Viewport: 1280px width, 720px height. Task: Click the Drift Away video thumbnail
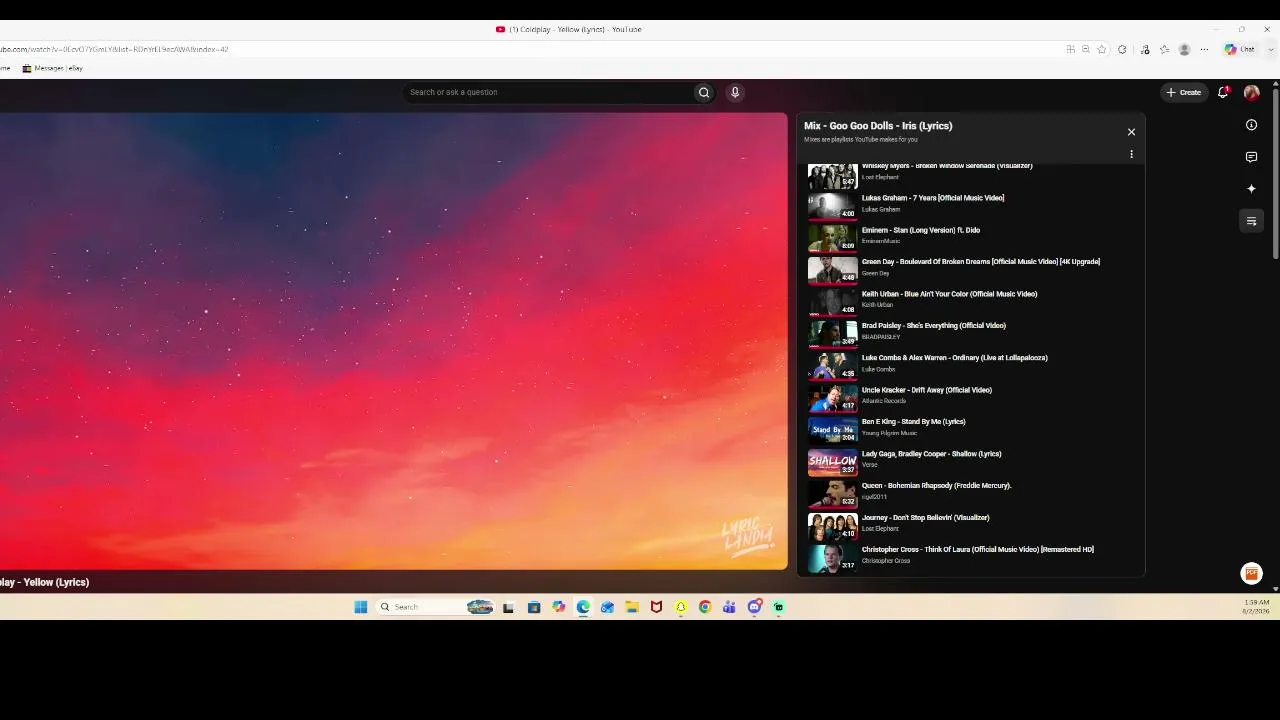tap(832, 397)
